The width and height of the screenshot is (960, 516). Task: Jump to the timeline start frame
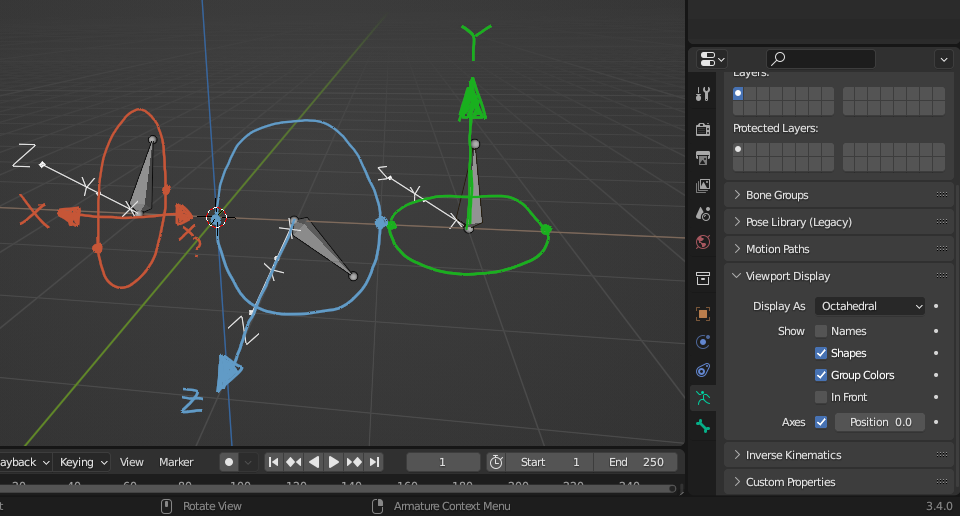[x=274, y=462]
